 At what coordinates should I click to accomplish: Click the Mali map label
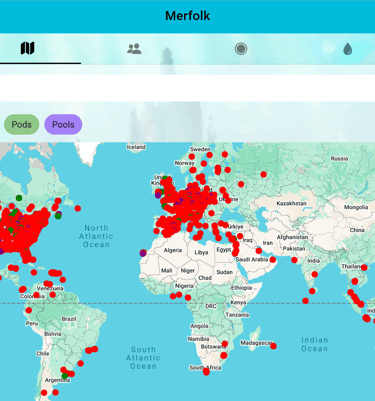pyautogui.click(x=166, y=270)
